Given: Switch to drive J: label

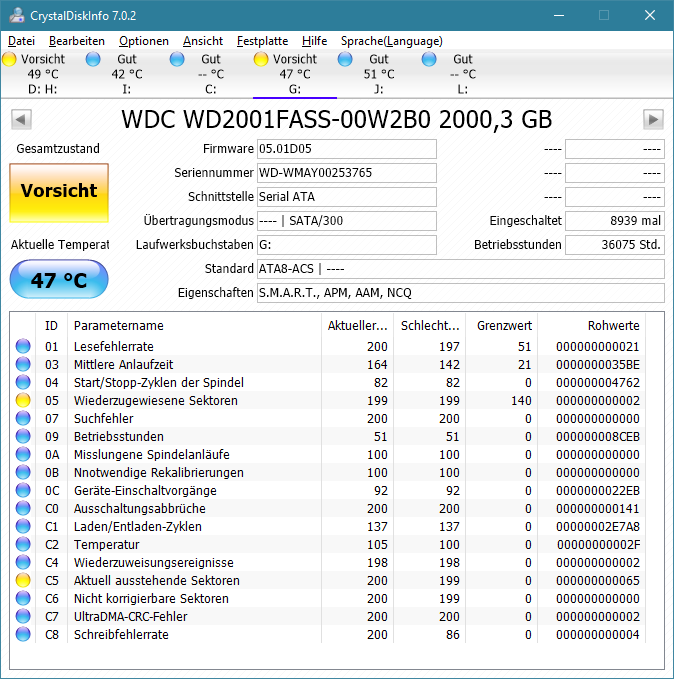Looking at the screenshot, I should pos(379,90).
